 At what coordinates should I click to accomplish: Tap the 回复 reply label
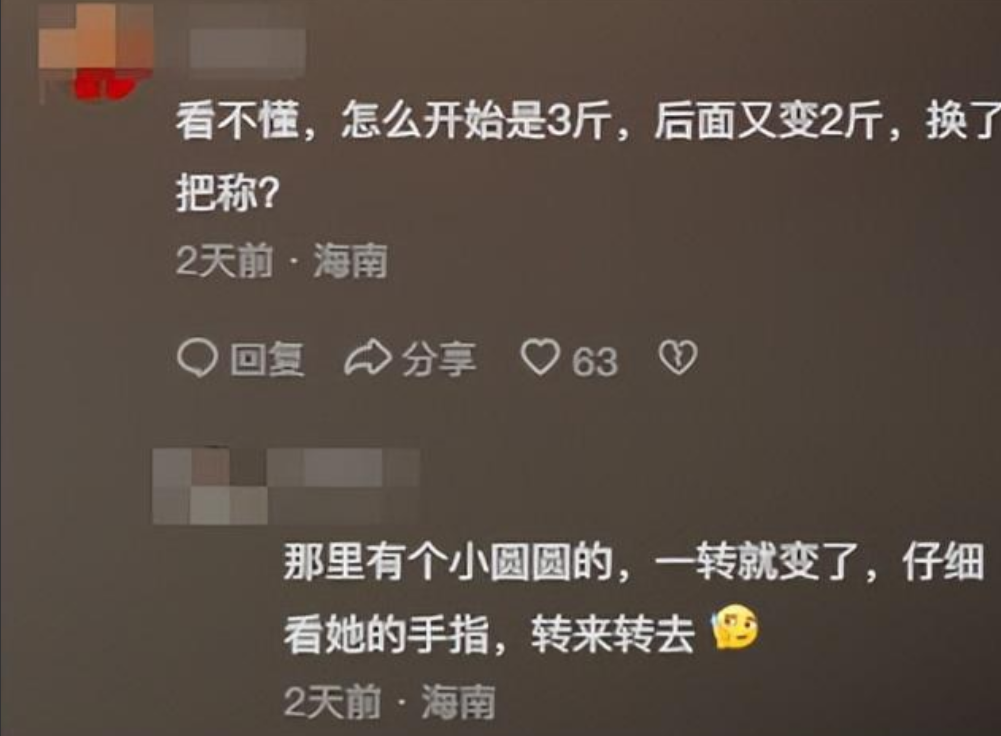[x=267, y=359]
